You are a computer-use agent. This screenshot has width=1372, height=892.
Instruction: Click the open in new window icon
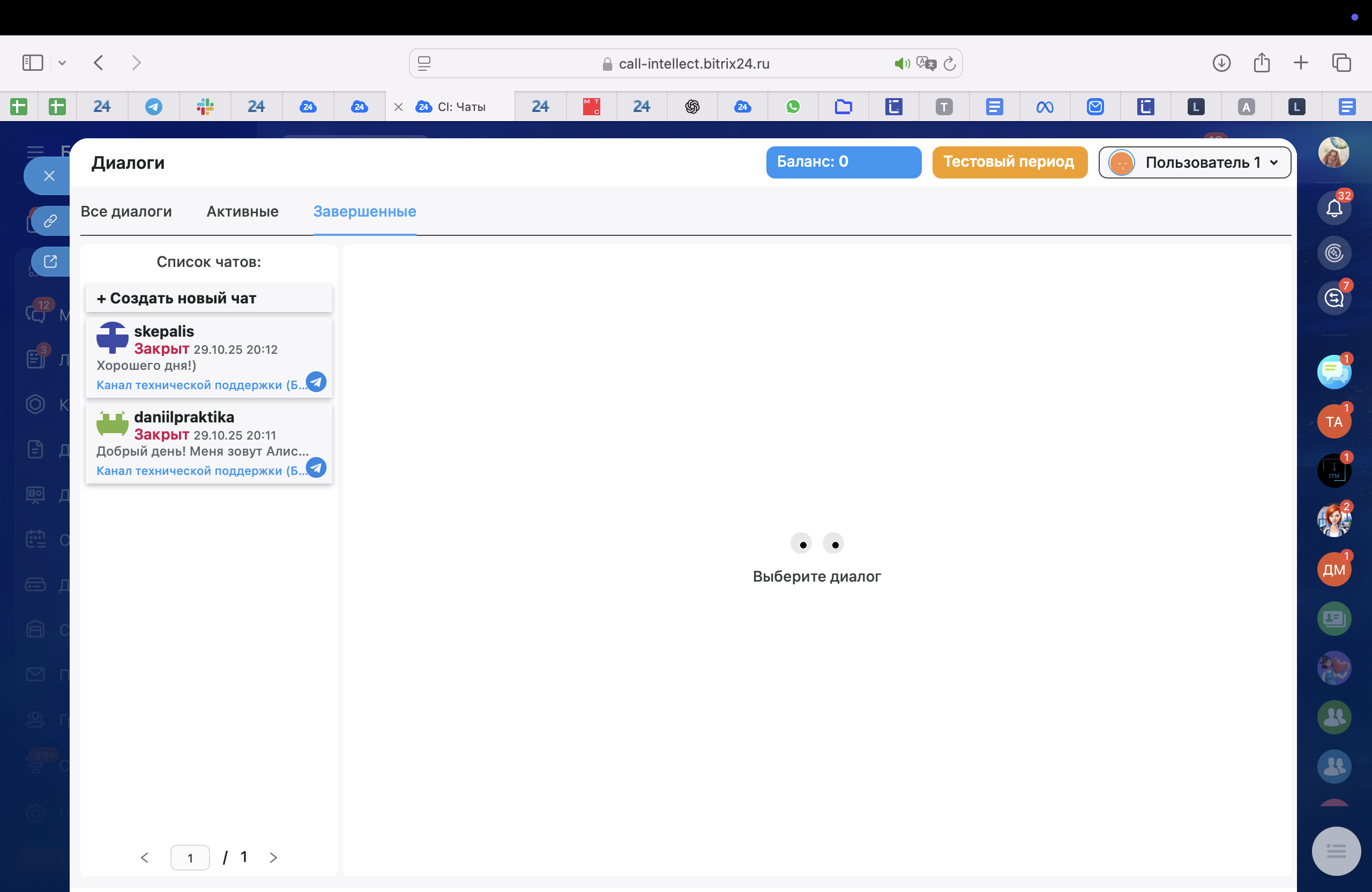50,262
